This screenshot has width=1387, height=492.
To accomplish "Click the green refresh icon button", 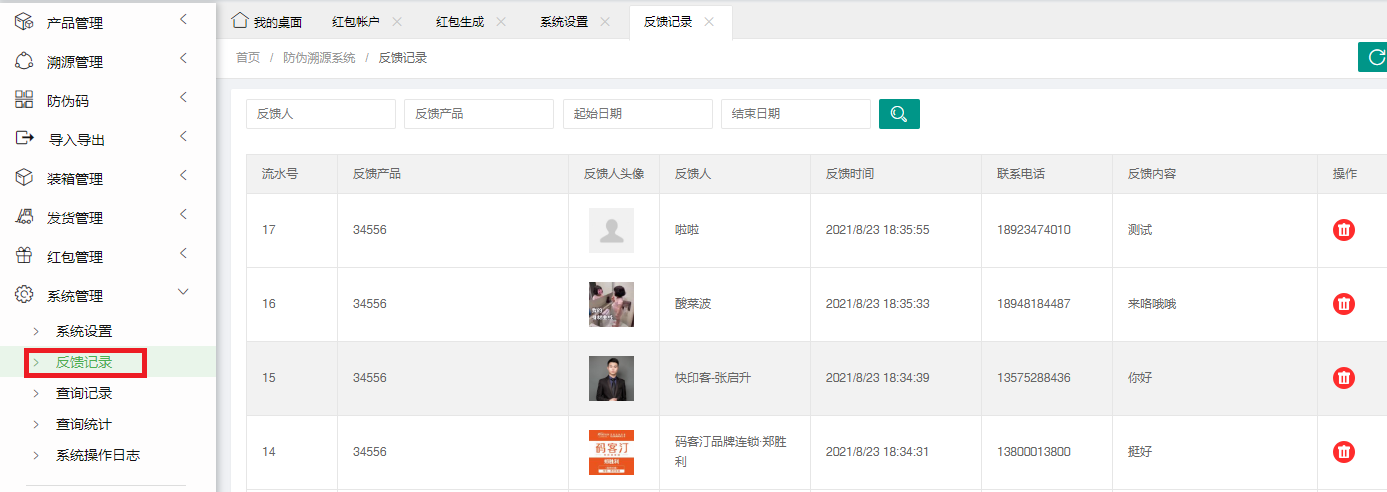I will click(x=1373, y=58).
